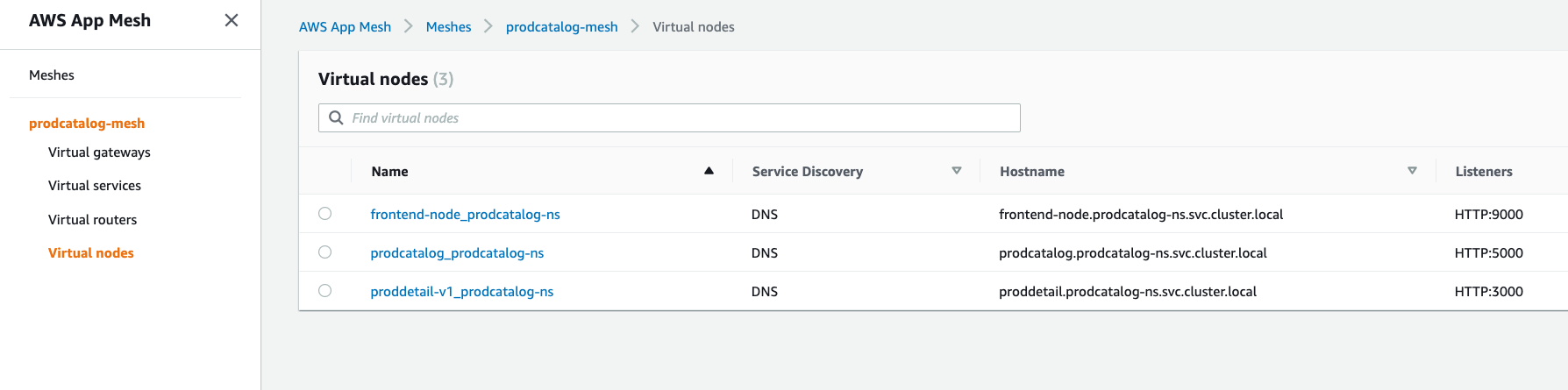Click listener HTTP:3000
Viewport: 1568px width, 390px height.
[1488, 292]
